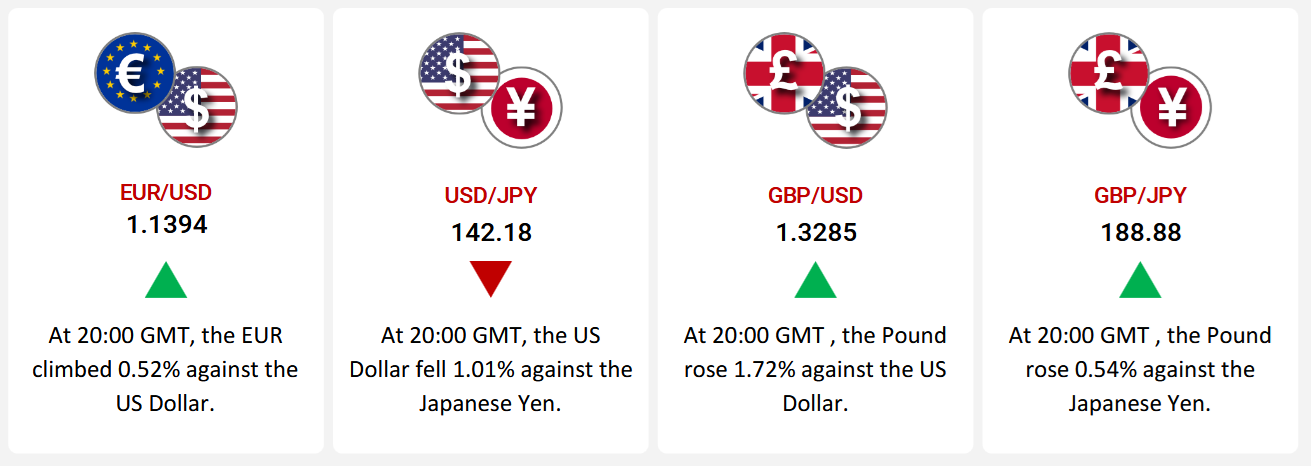Viewport: 1311px width, 466px height.
Task: Click the GBP/USD currency pair flag icon
Action: pyautogui.click(x=815, y=91)
